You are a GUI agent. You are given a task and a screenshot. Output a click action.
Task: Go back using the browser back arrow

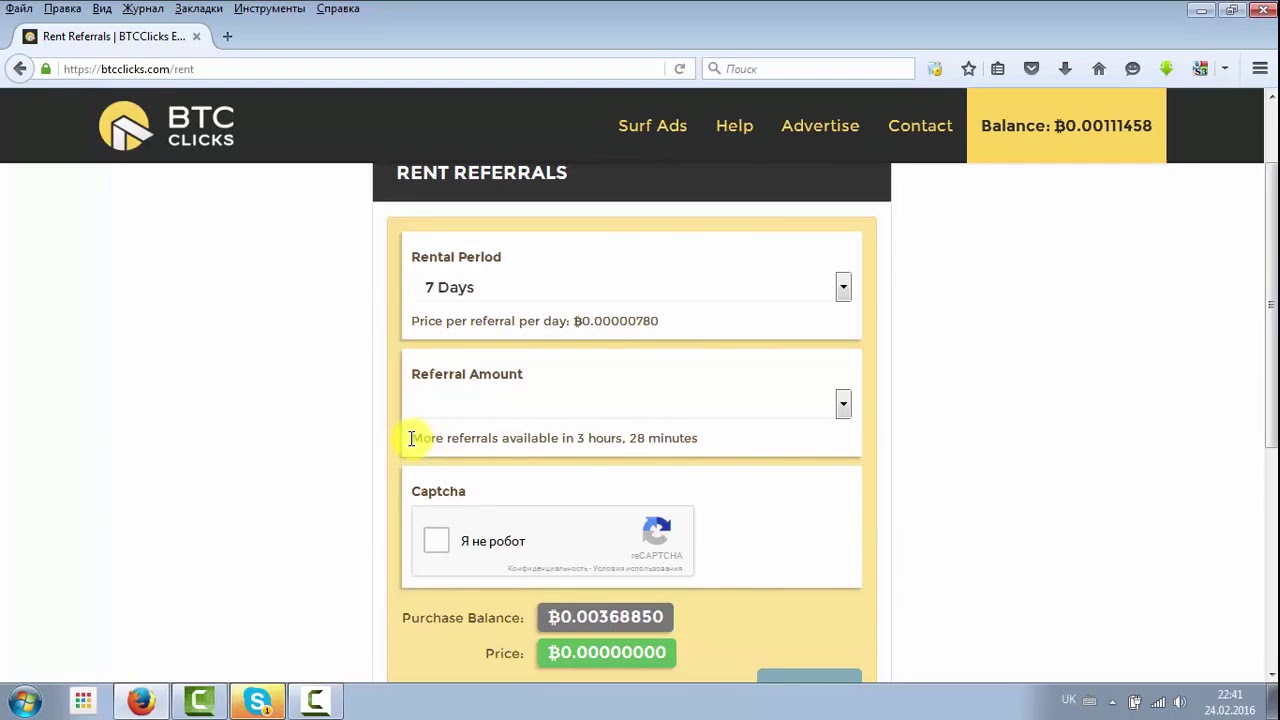tap(20, 68)
